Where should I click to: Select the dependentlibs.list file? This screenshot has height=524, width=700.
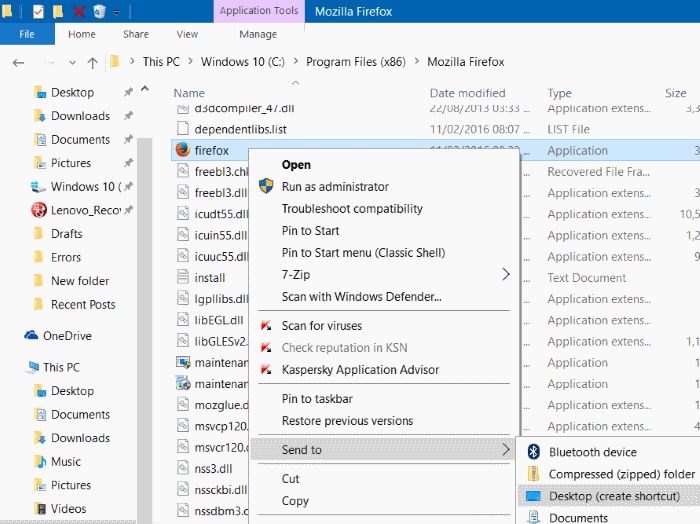click(x=241, y=129)
